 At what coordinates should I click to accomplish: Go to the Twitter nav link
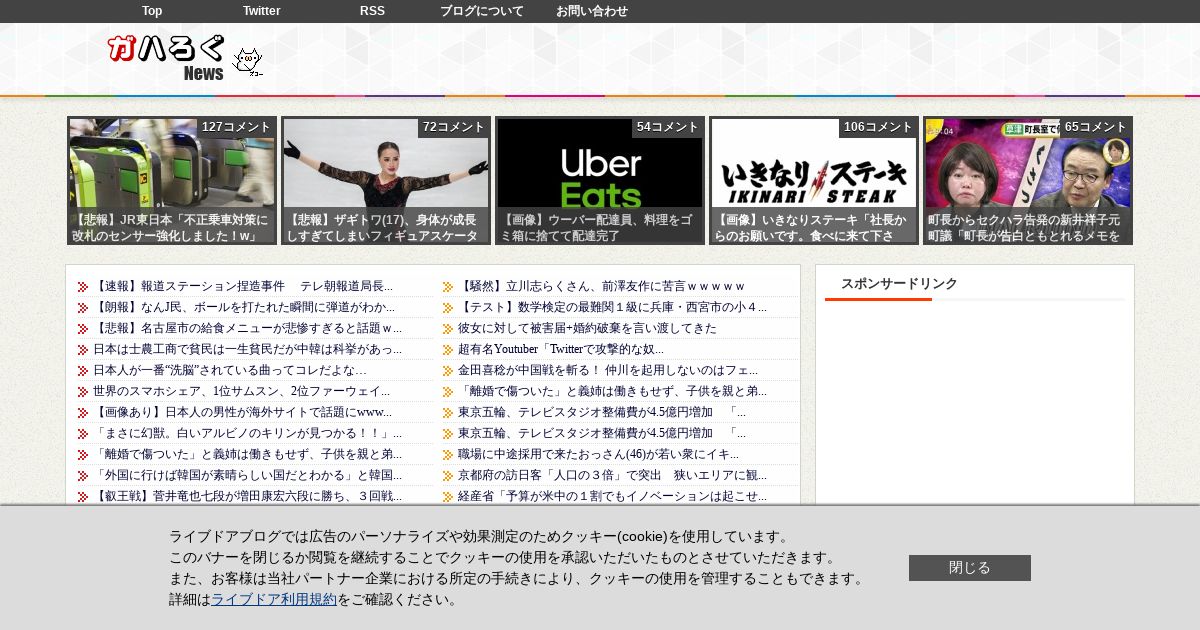tap(261, 11)
